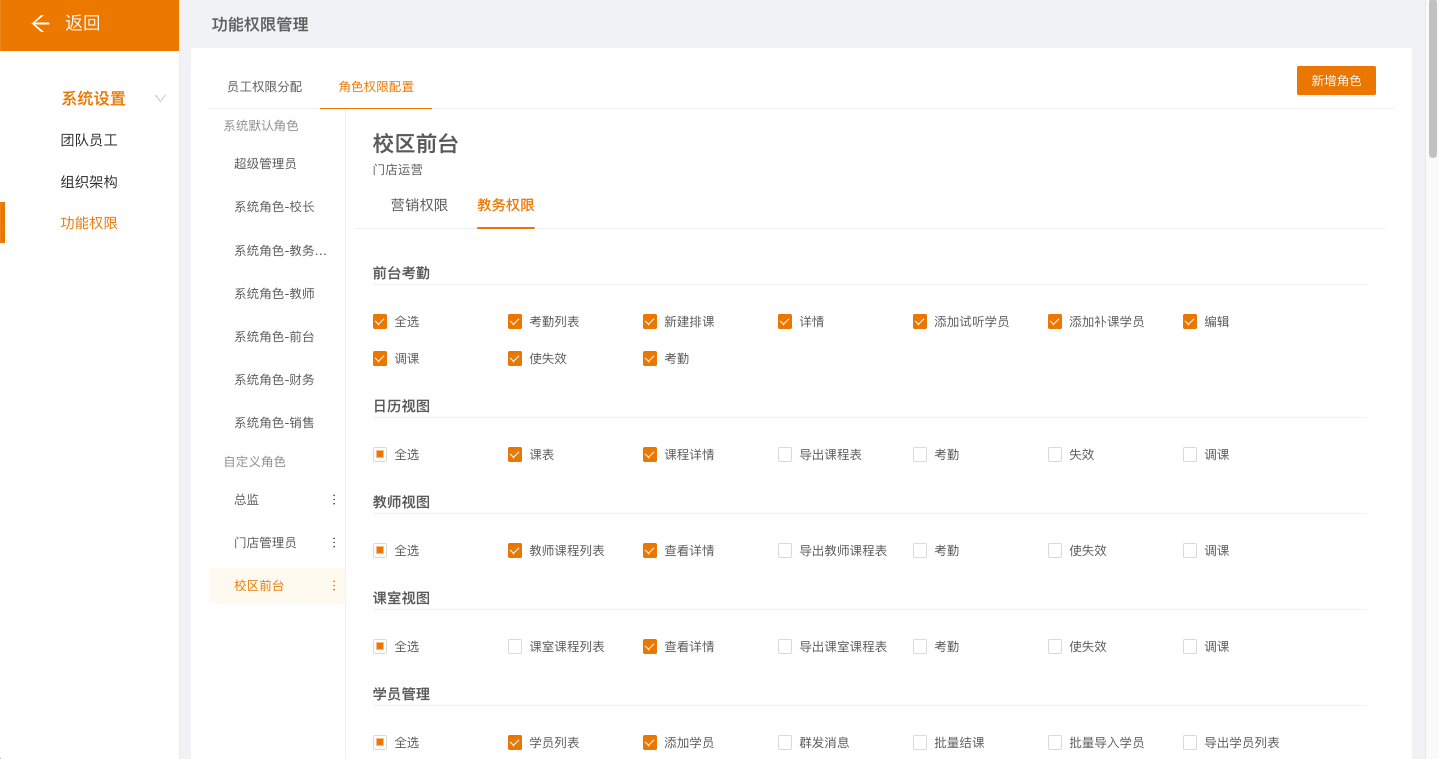Select 超级管理员 role
This screenshot has width=1439, height=759.
[265, 164]
